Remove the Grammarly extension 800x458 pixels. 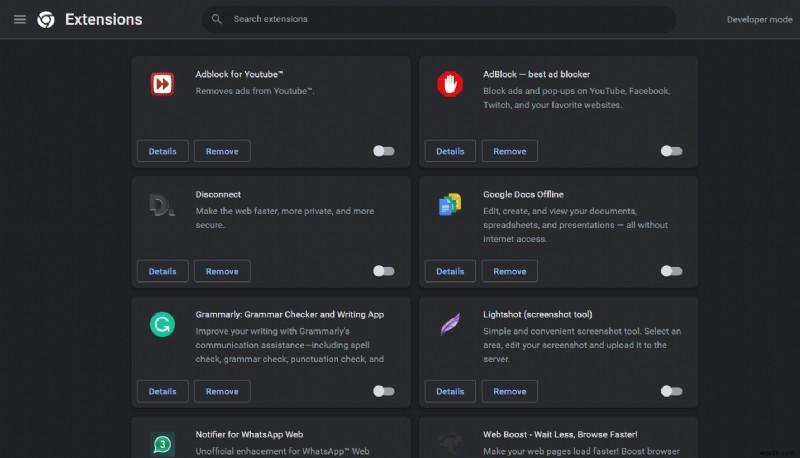pyautogui.click(x=222, y=391)
